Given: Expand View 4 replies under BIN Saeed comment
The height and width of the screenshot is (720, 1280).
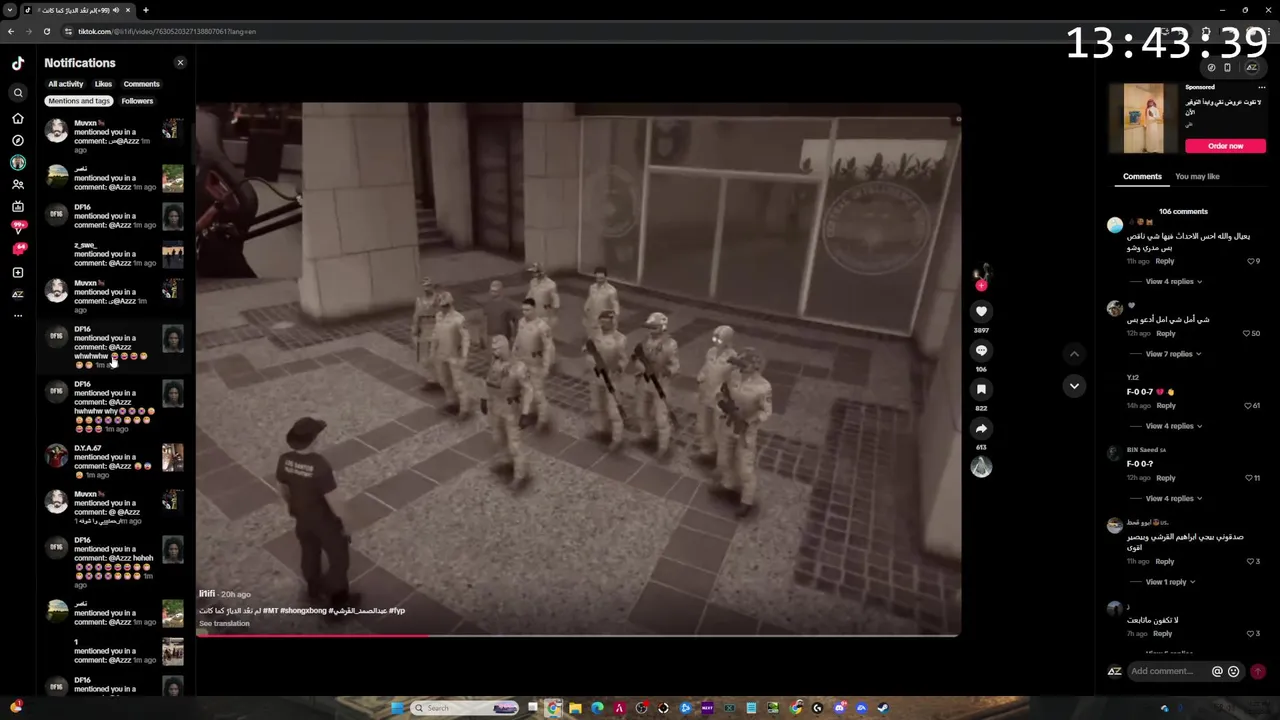Looking at the screenshot, I should tap(1174, 498).
